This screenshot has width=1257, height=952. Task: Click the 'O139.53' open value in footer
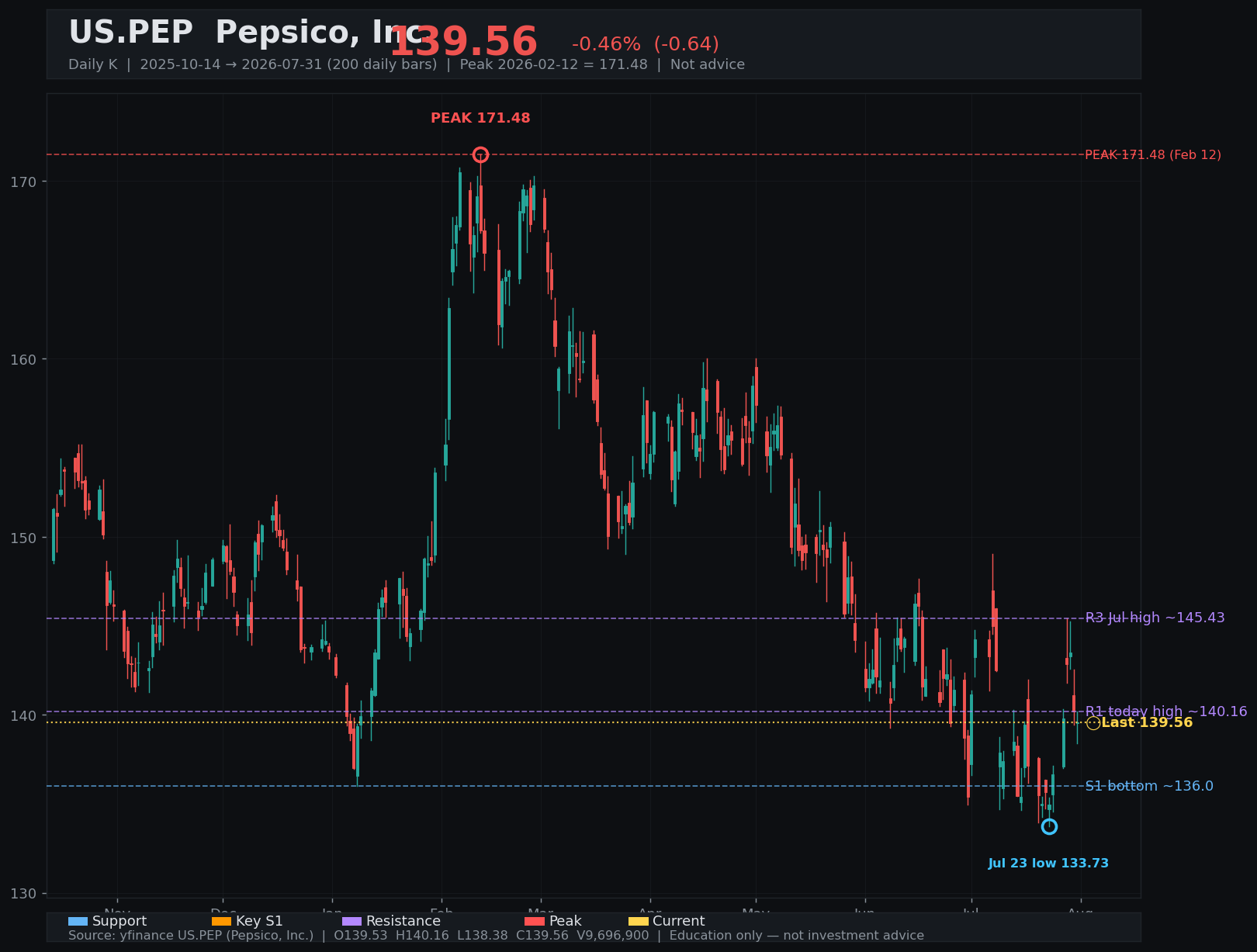point(362,936)
